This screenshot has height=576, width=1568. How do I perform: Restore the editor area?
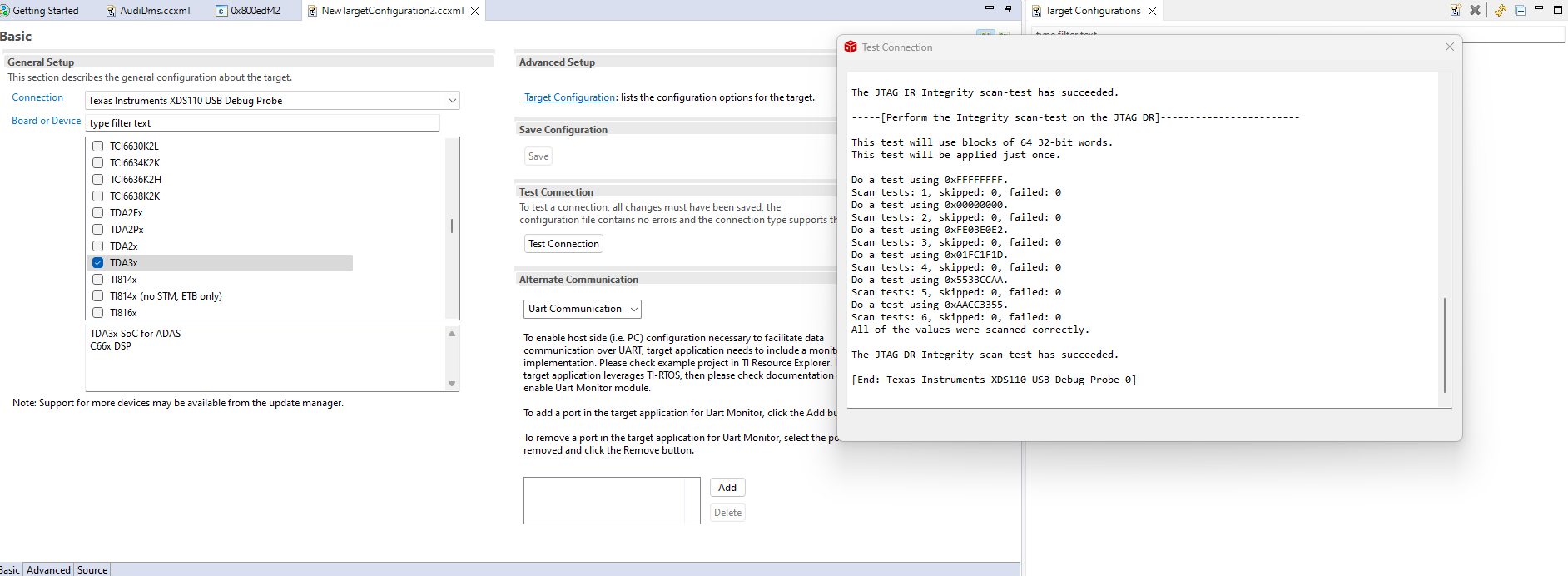point(1008,9)
